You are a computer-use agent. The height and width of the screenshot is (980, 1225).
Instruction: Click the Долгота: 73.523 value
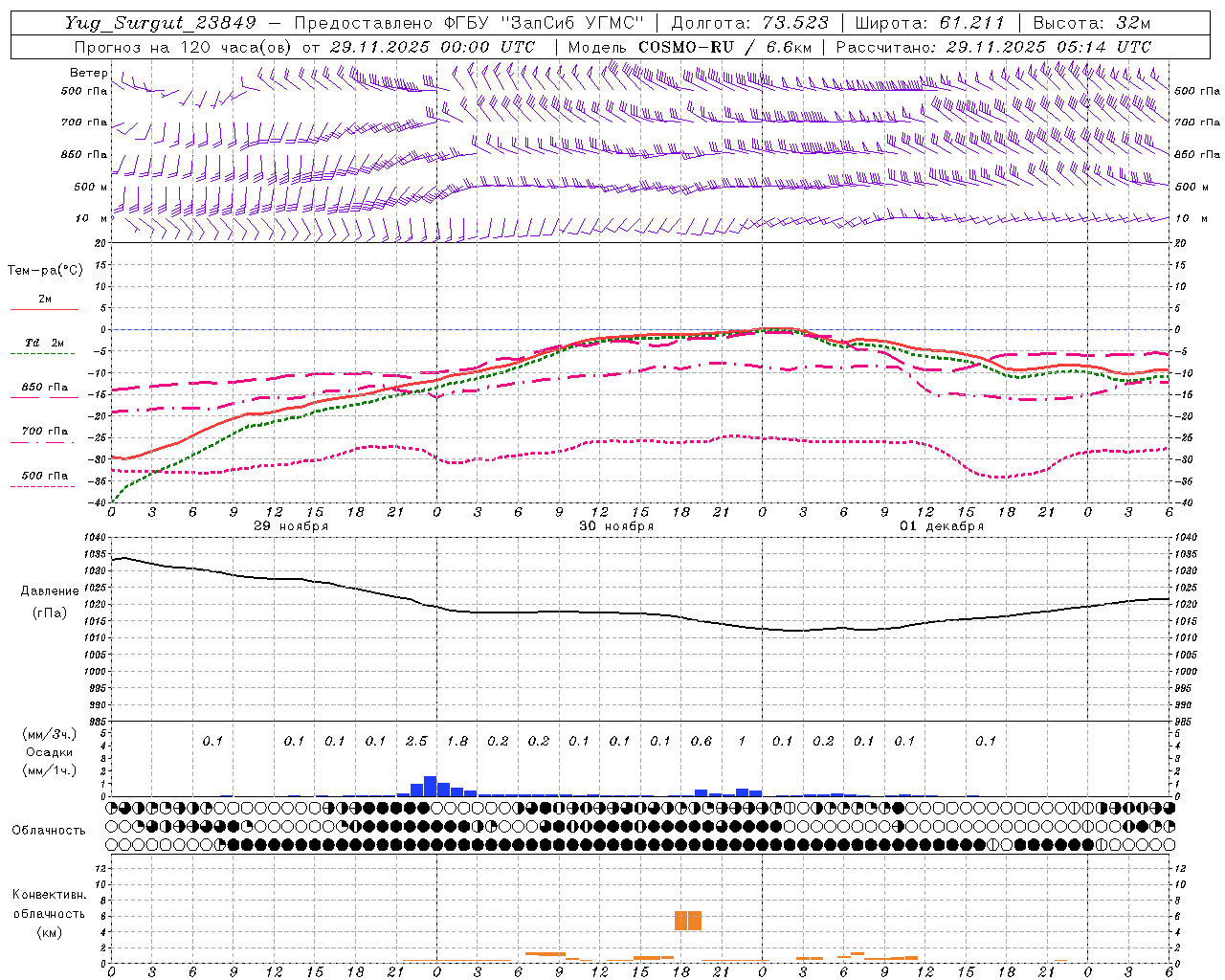pos(749,23)
